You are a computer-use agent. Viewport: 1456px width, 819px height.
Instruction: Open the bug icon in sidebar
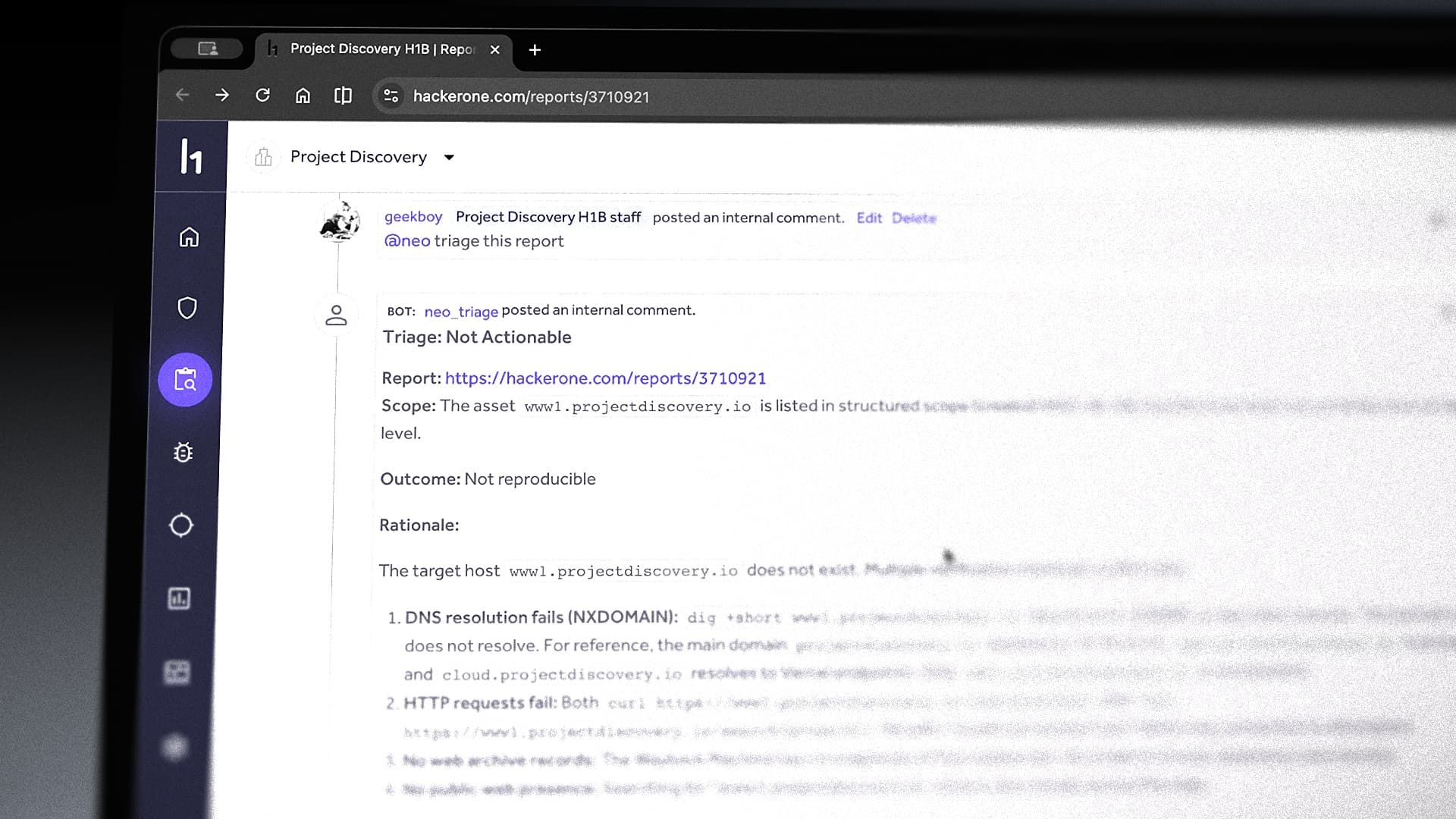click(x=183, y=452)
